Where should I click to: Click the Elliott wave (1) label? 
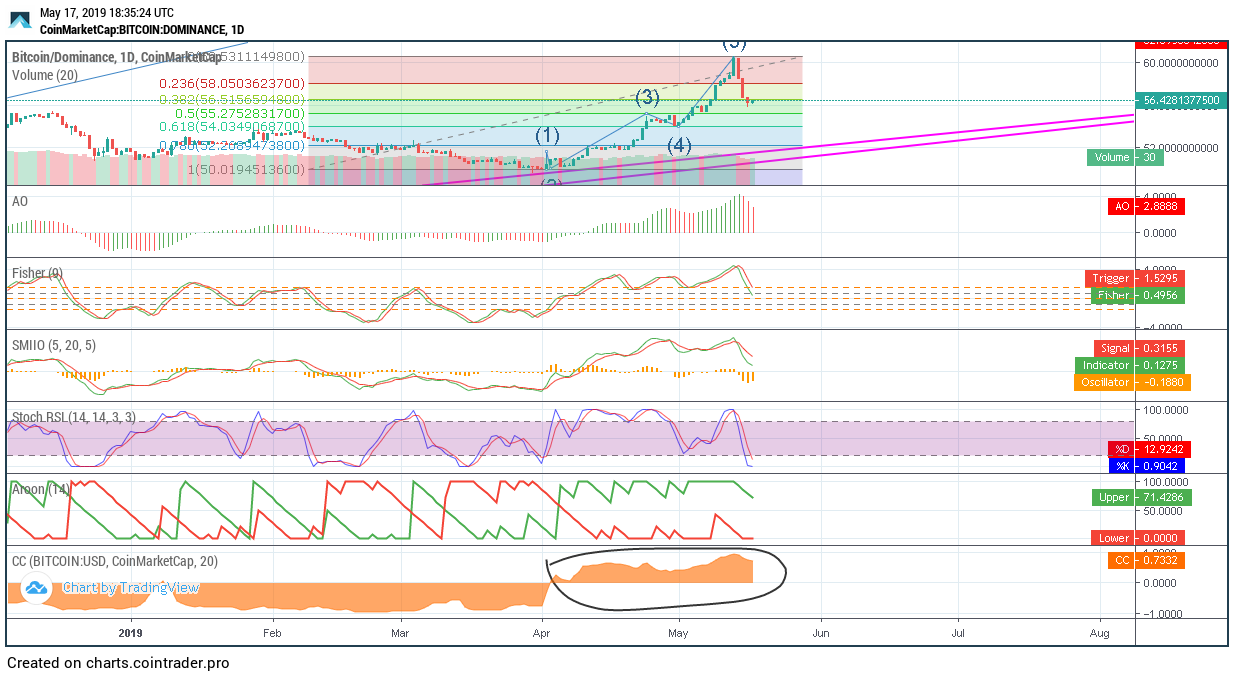[x=547, y=135]
